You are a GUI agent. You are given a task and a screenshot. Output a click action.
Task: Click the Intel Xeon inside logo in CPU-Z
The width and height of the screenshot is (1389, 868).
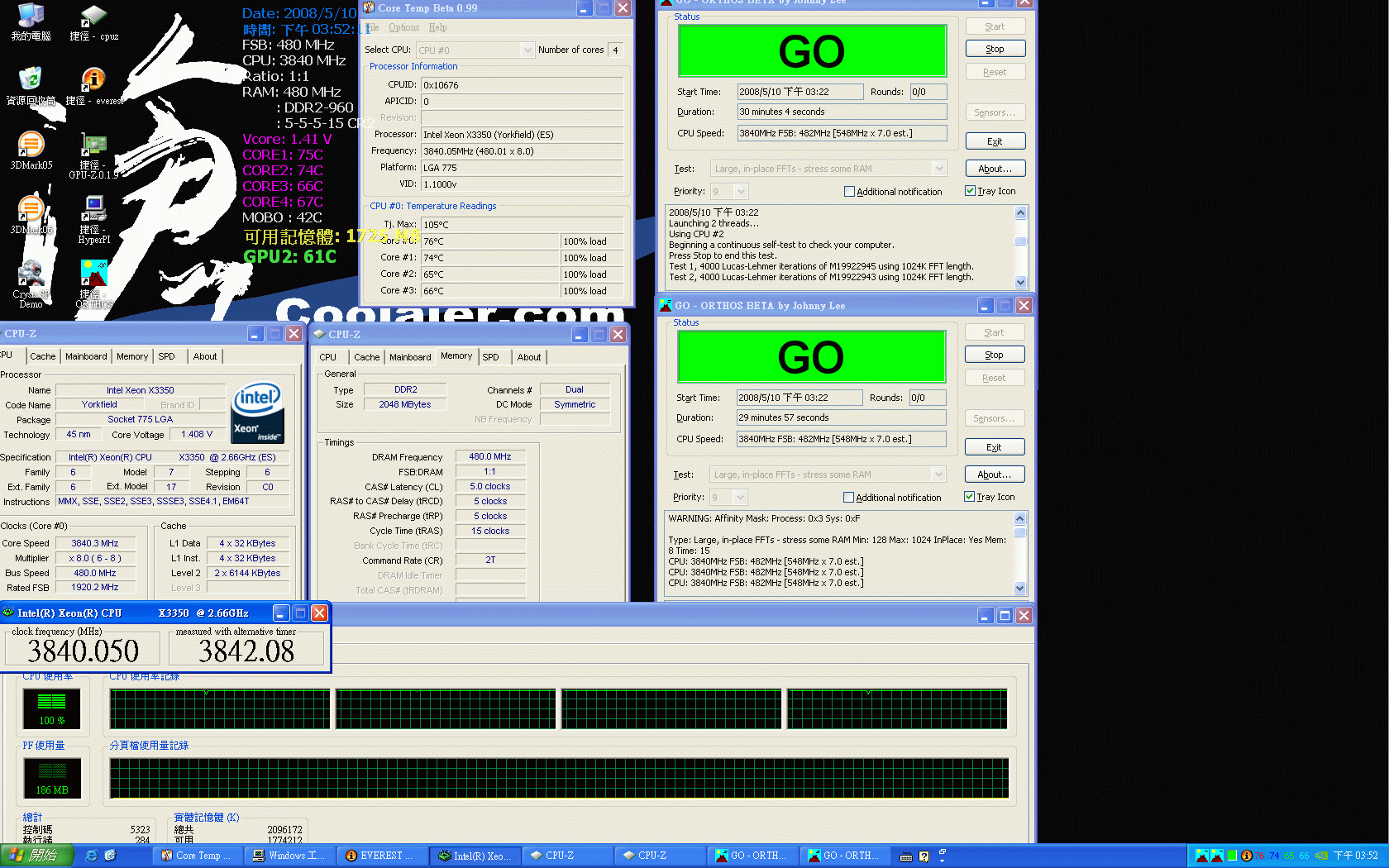[258, 412]
